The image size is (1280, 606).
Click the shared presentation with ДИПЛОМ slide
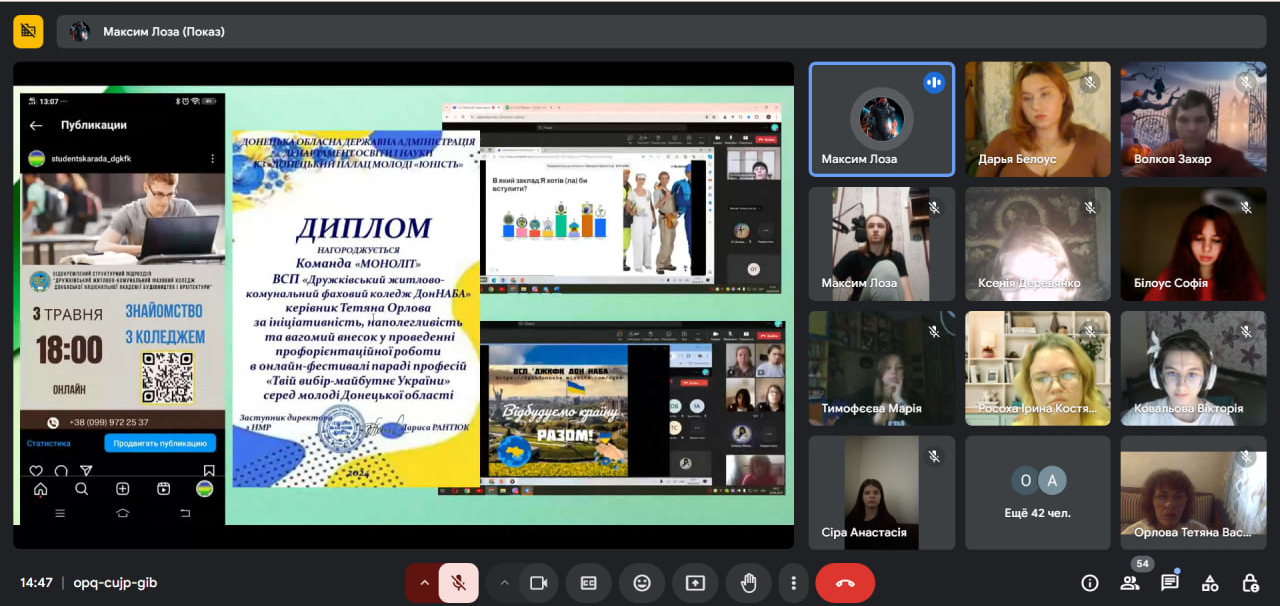[x=403, y=305]
